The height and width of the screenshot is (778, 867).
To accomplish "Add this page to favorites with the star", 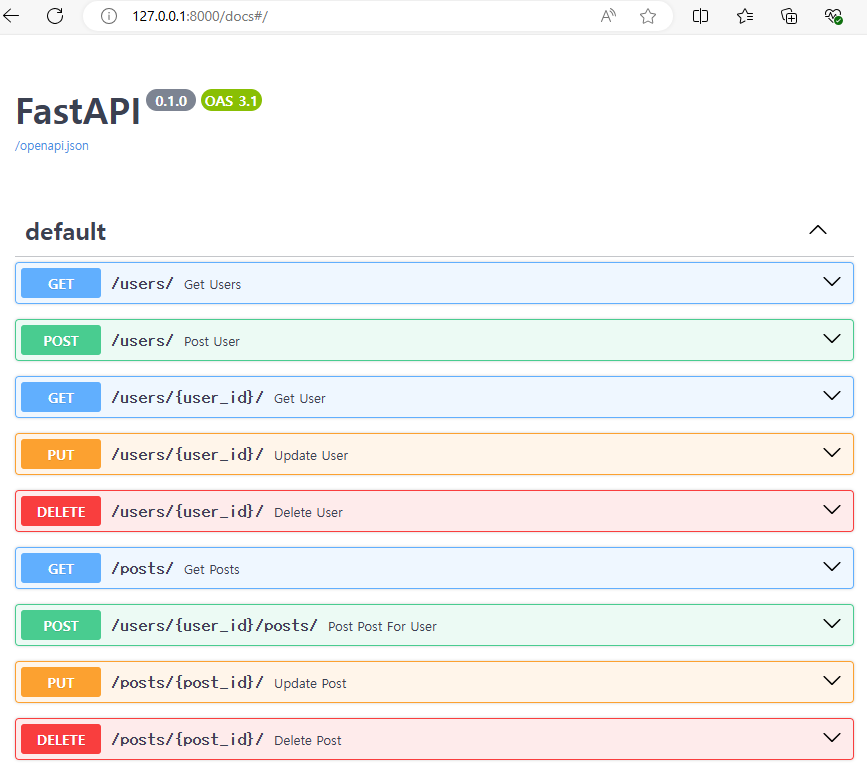I will tap(647, 16).
